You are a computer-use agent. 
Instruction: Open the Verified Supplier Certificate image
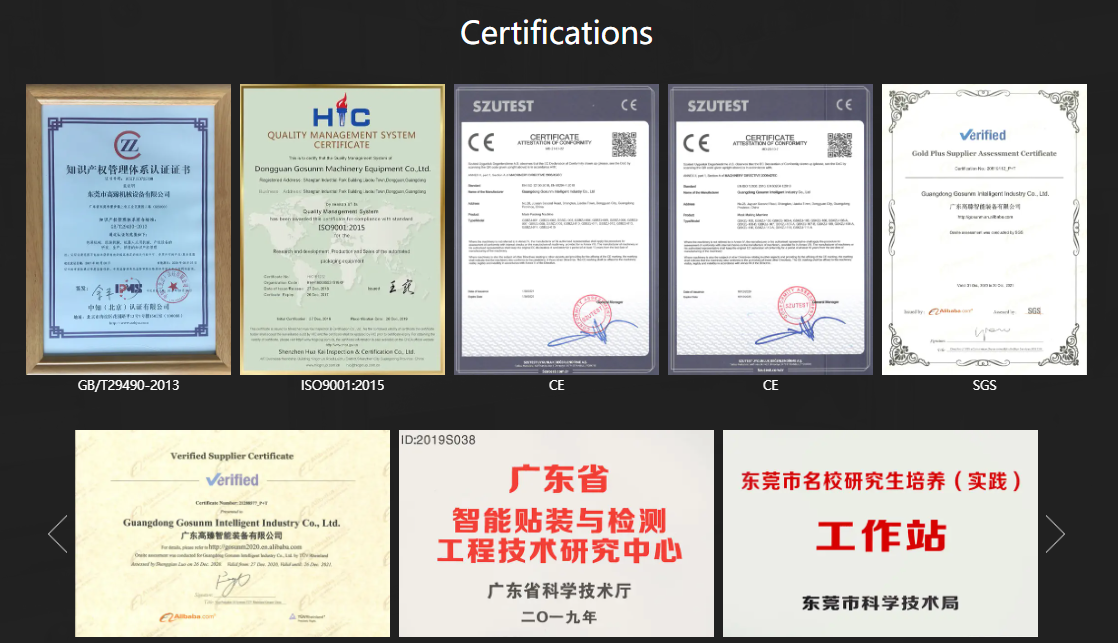click(x=232, y=533)
